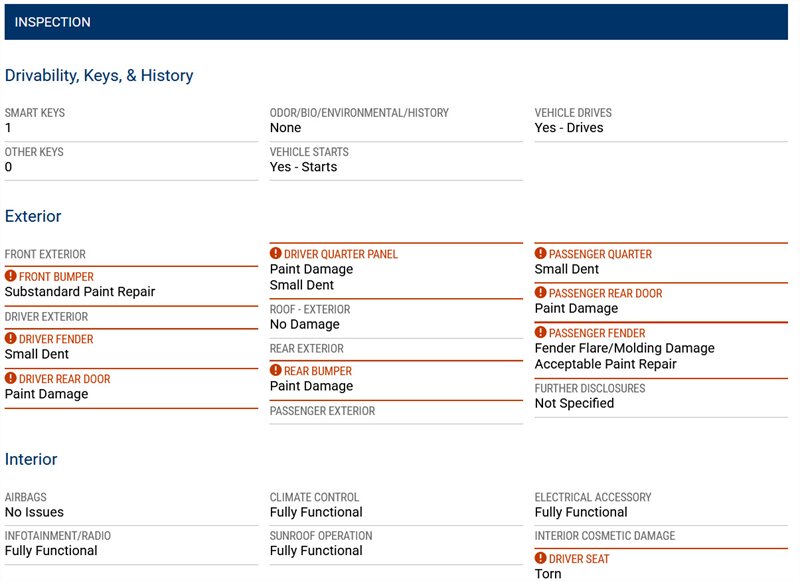Screen dimensions: 800x581
Task: Click Fender Flare/Molding Damage text
Action: [624, 348]
